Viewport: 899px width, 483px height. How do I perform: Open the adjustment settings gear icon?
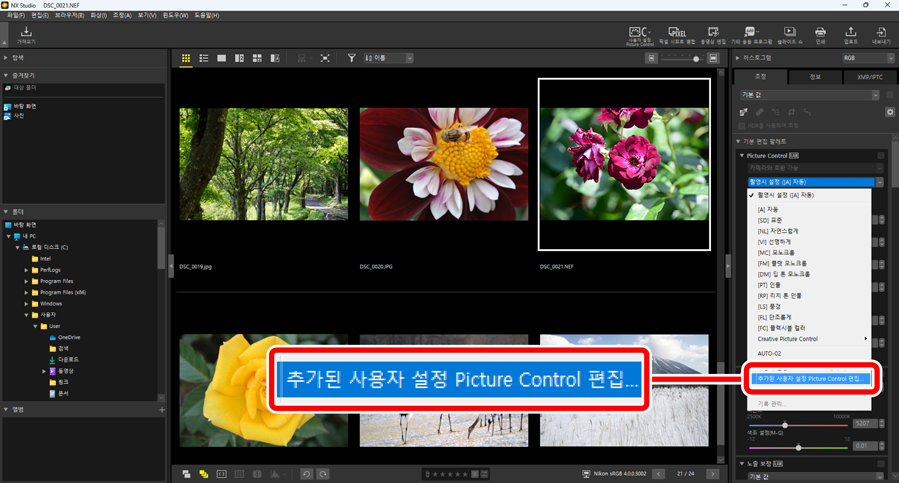(890, 112)
